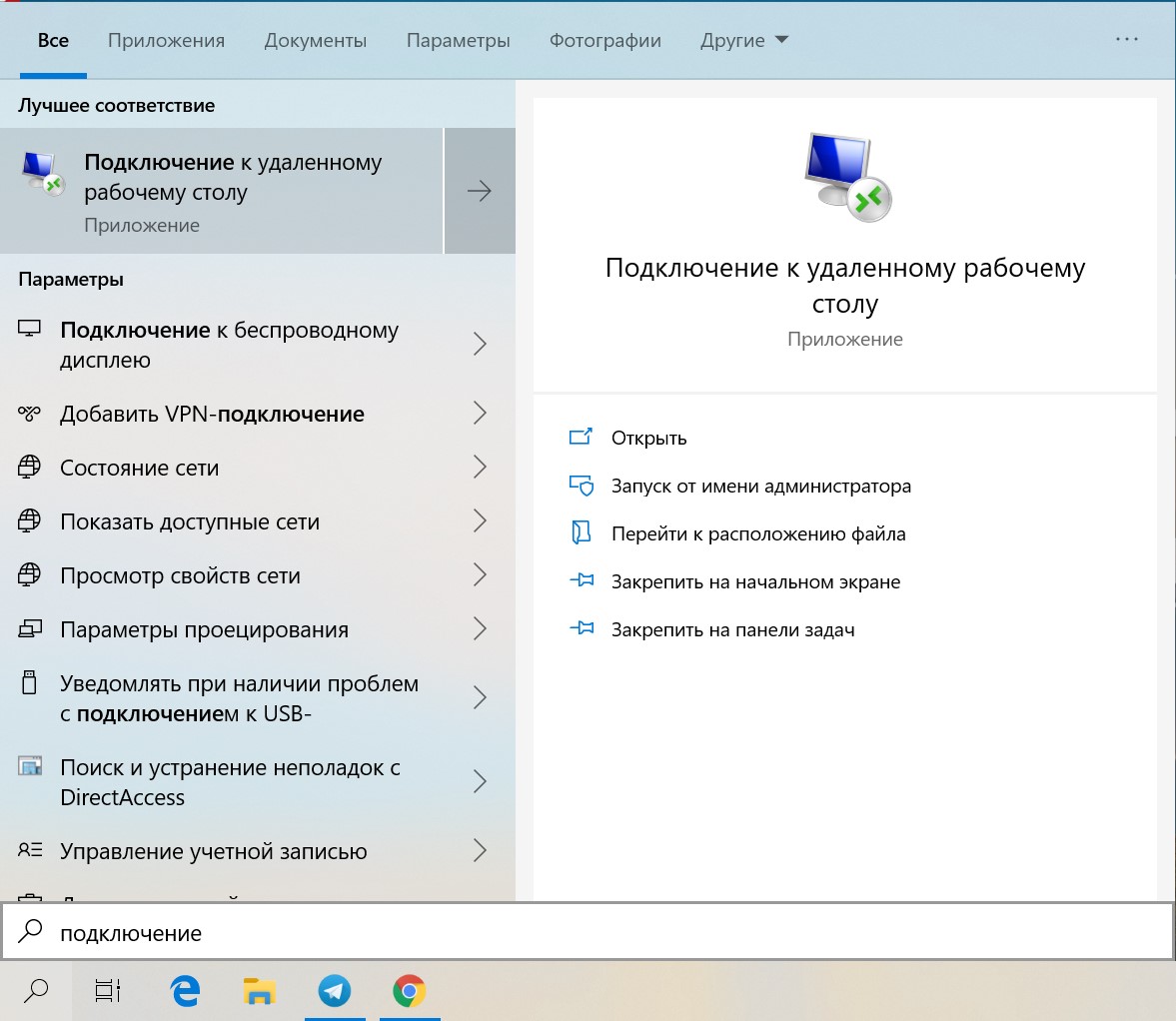Open File Explorer from the taskbar

[x=260, y=990]
